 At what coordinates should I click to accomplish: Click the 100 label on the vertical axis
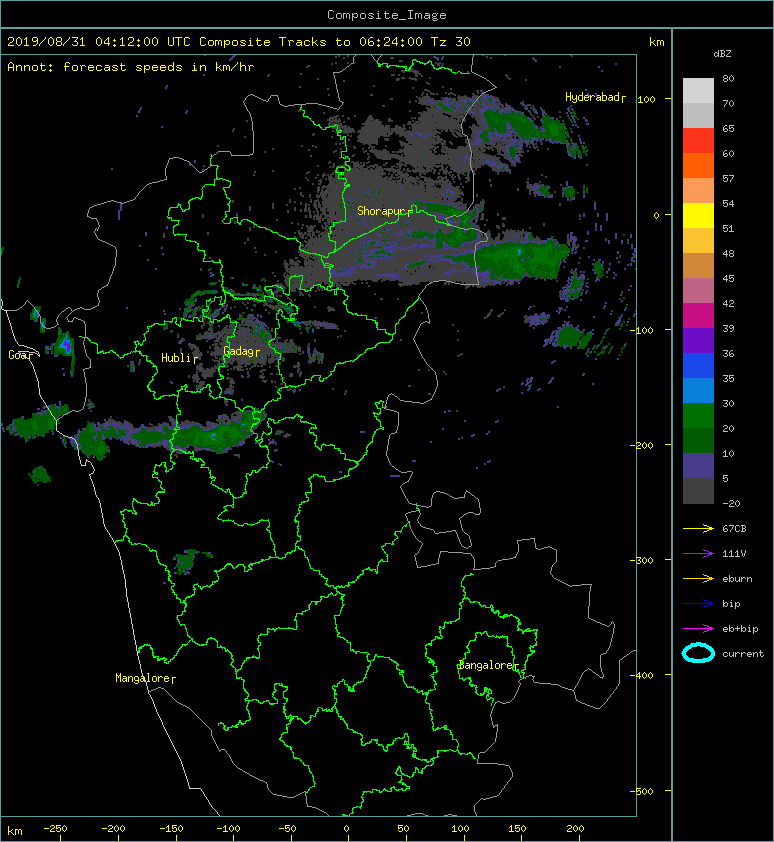coord(647,99)
